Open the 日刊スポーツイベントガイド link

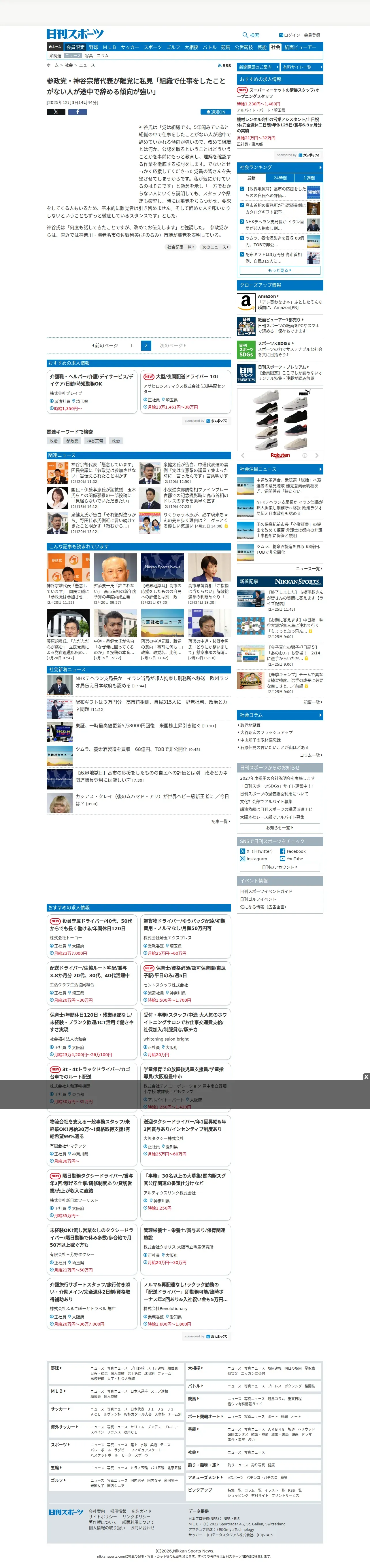coord(266,891)
